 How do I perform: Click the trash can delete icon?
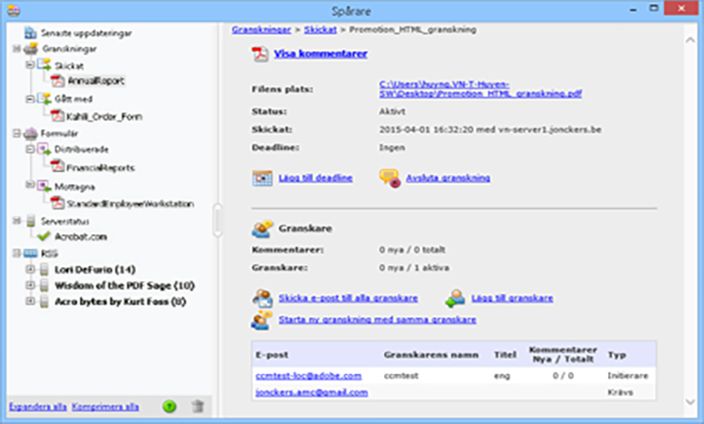198,406
